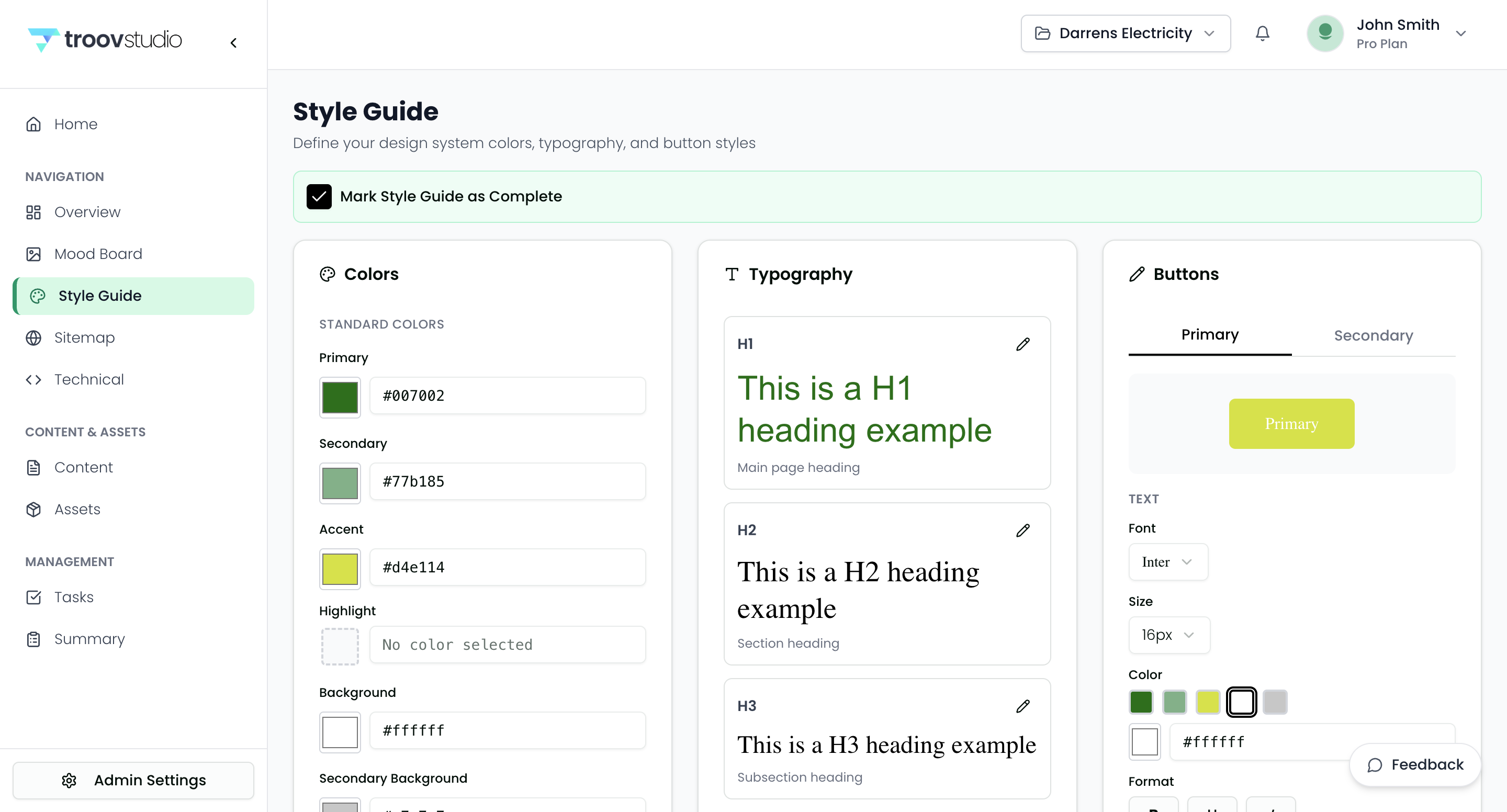Image resolution: width=1507 pixels, height=812 pixels.
Task: Click the Primary color hex input field
Action: click(x=507, y=396)
